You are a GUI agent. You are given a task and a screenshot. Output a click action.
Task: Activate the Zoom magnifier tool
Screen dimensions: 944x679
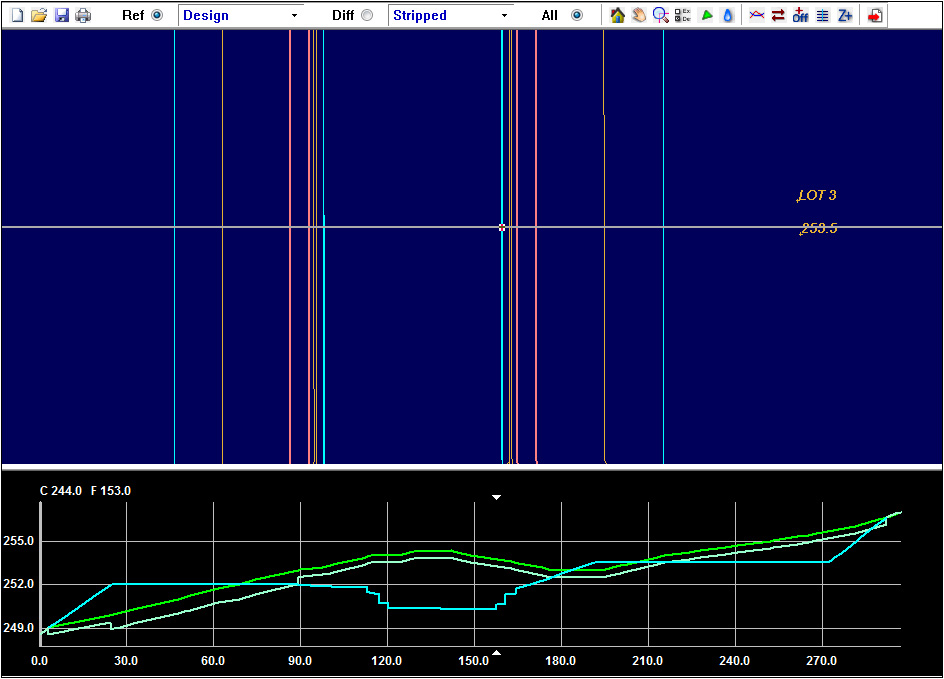(661, 15)
